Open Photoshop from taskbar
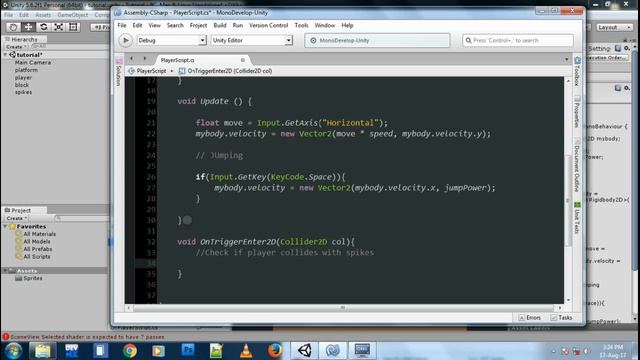This screenshot has width=640, height=360. click(188, 350)
